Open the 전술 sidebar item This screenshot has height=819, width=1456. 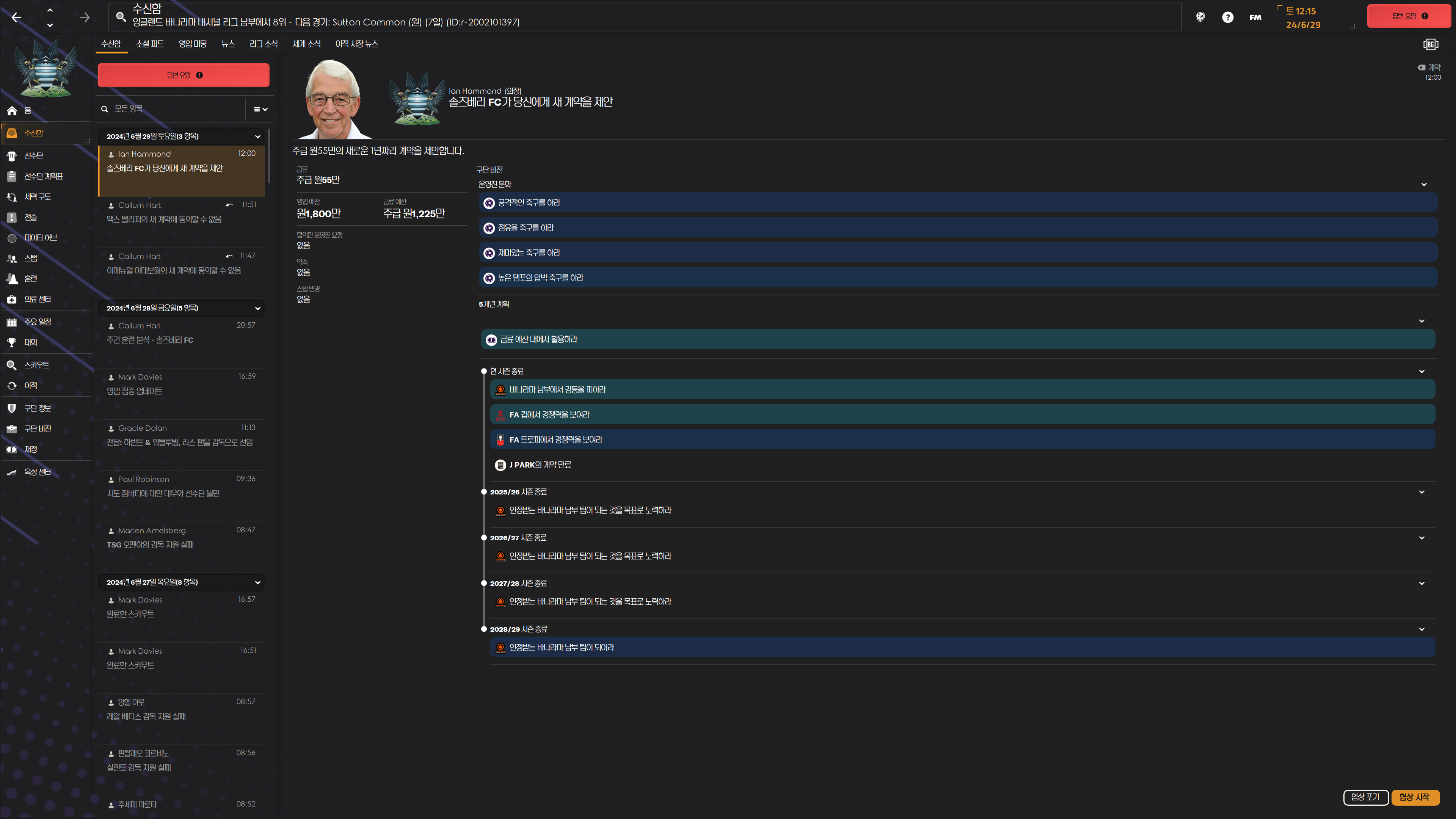point(30,217)
